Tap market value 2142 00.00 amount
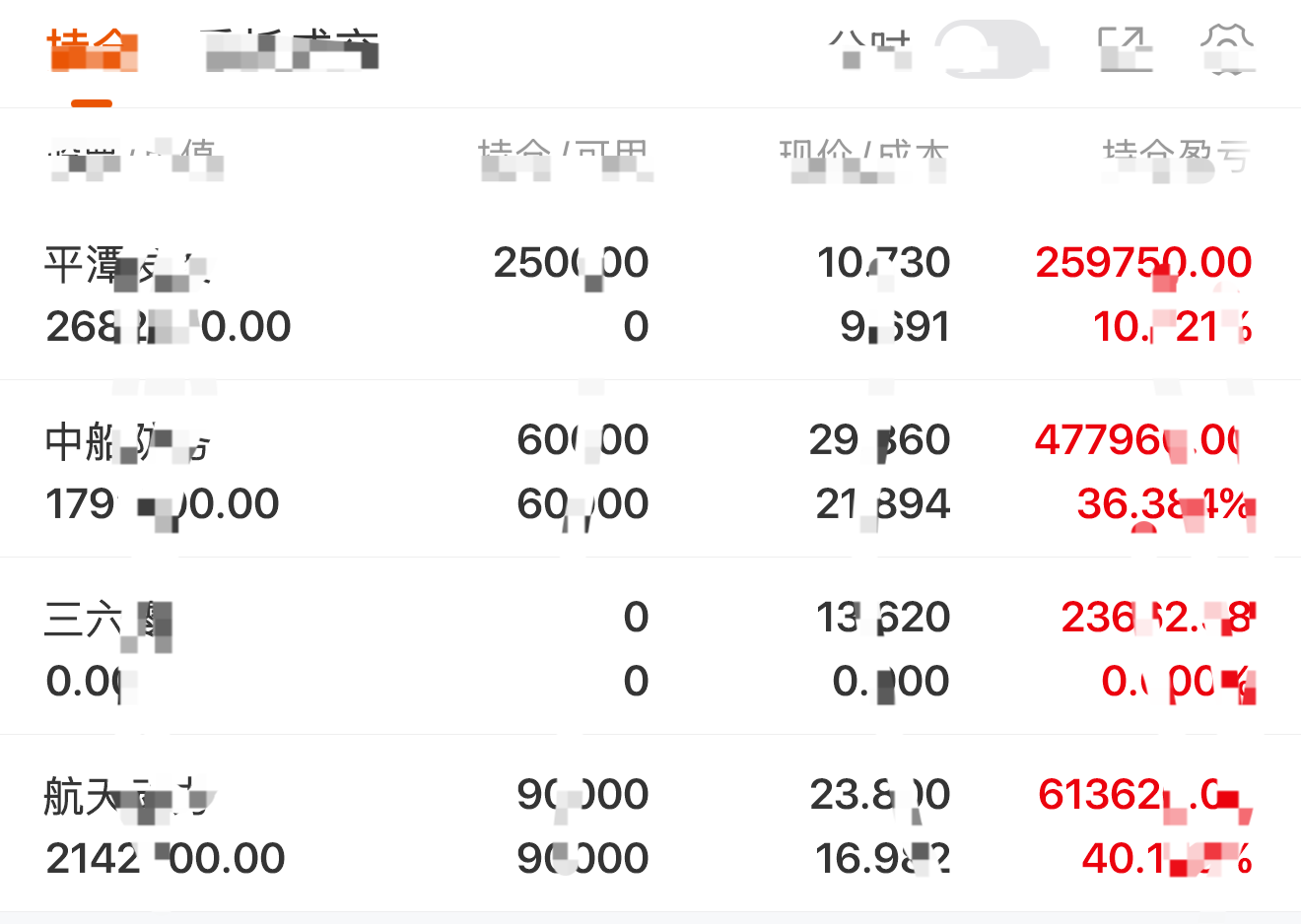Screen dimensions: 1301x924 pos(166,859)
